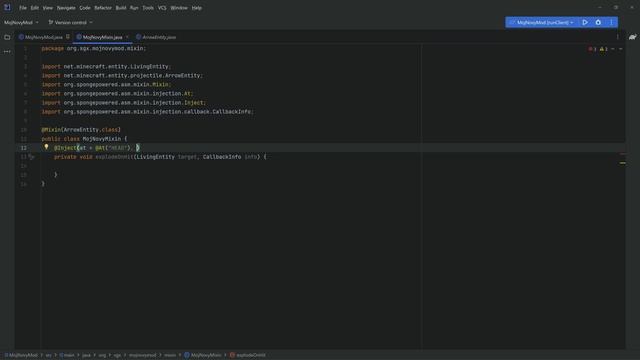Image resolution: width=640 pixels, height=360 pixels.
Task: Click the CallbackInfo import line
Action: tap(147, 111)
